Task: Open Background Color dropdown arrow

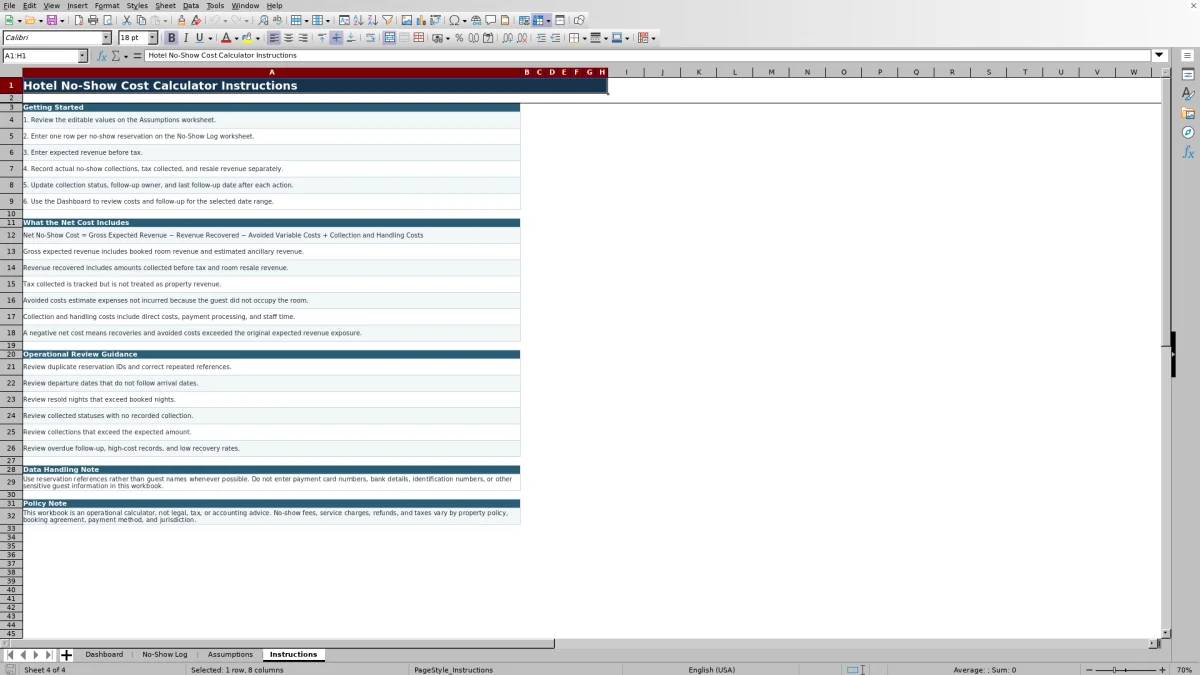Action: (258, 38)
